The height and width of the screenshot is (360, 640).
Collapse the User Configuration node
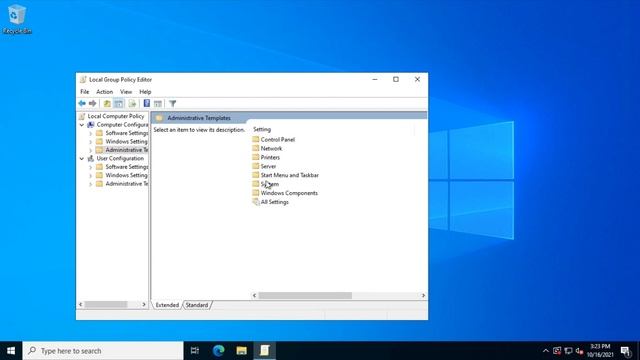point(82,158)
